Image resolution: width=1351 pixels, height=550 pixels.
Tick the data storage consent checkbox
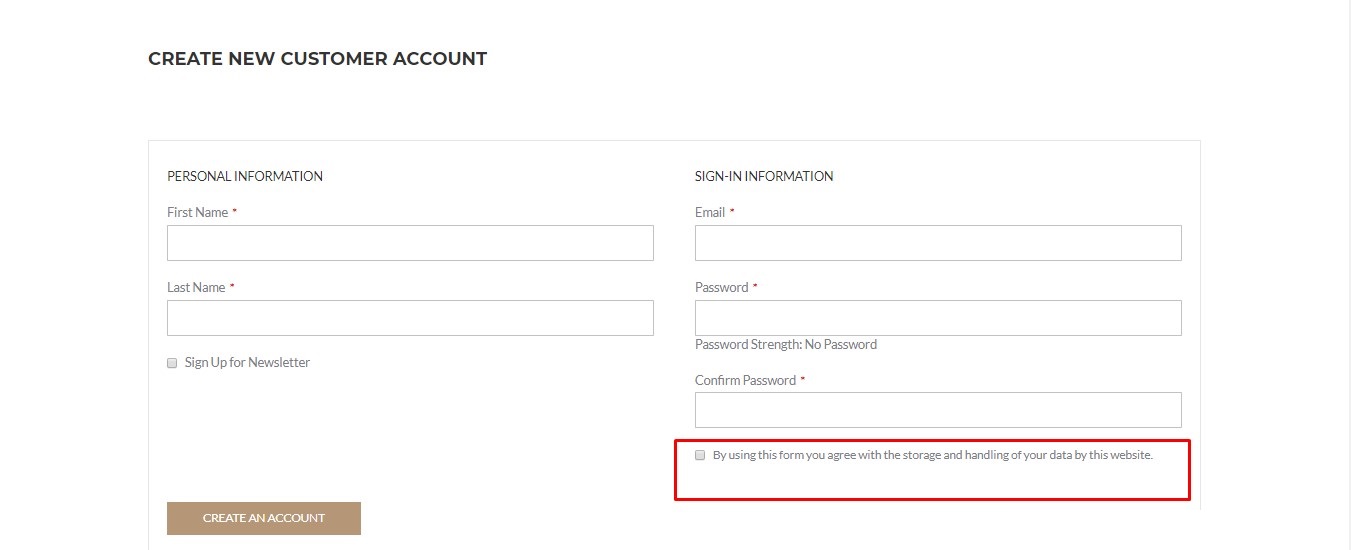700,455
